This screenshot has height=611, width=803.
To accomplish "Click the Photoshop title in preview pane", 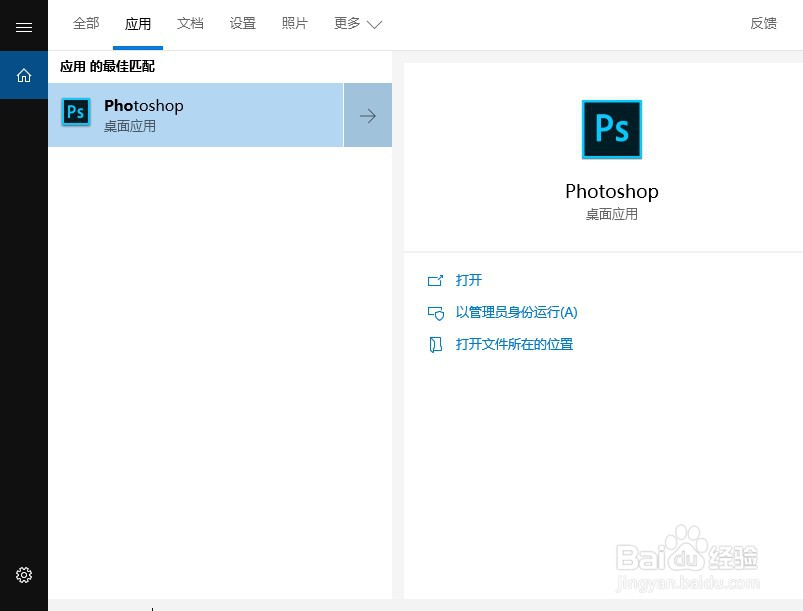I will pyautogui.click(x=611, y=191).
